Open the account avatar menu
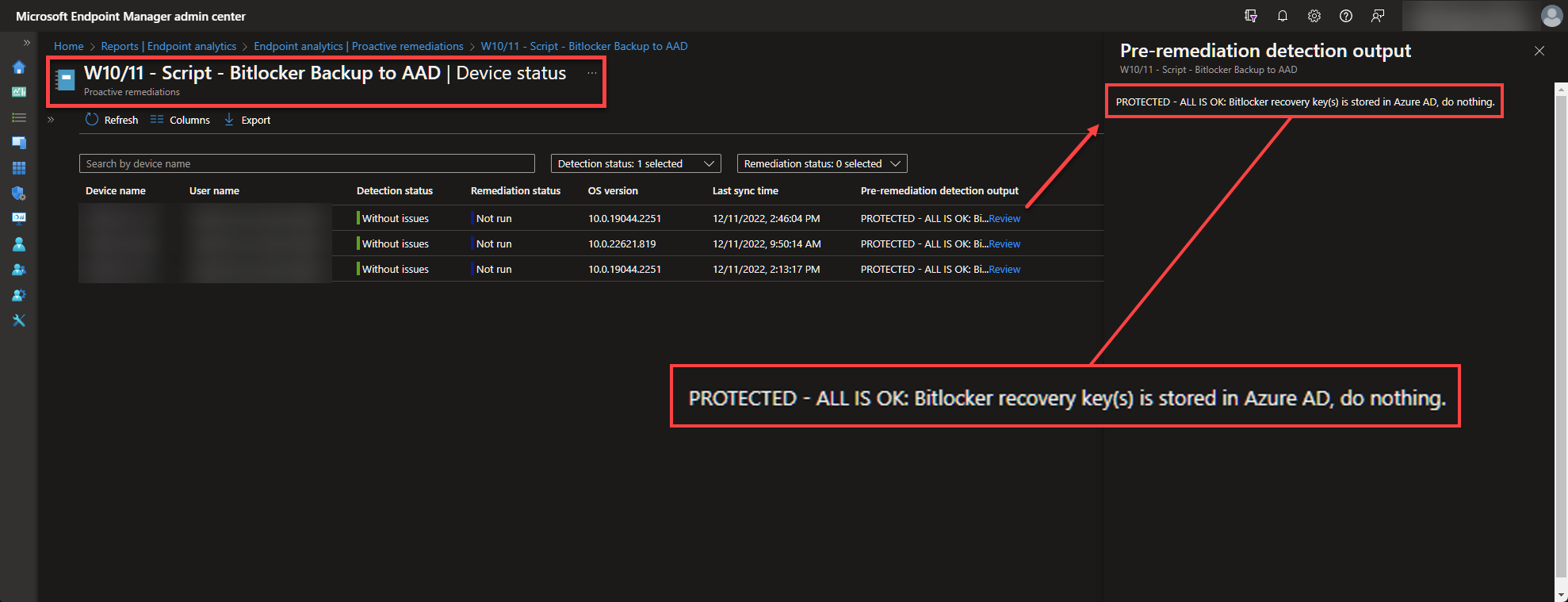 click(x=1551, y=16)
